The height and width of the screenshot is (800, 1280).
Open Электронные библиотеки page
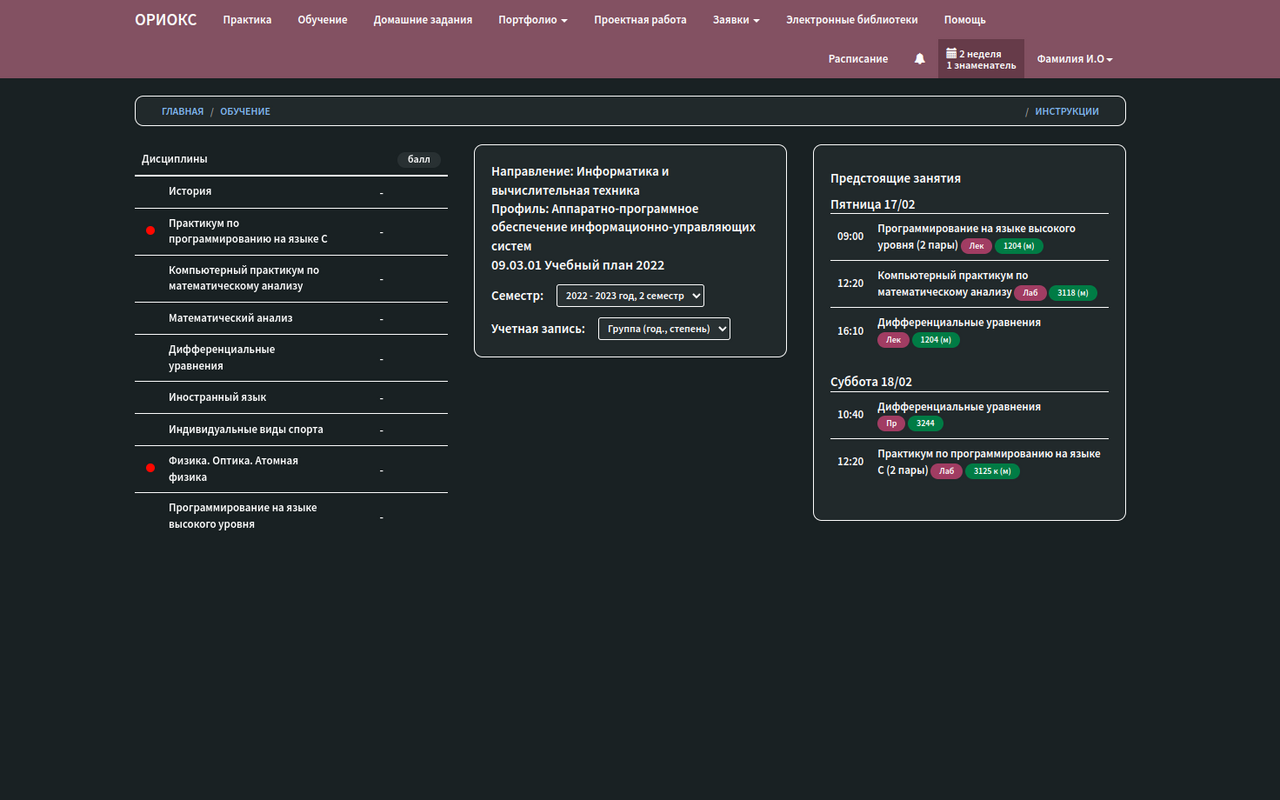pos(852,20)
